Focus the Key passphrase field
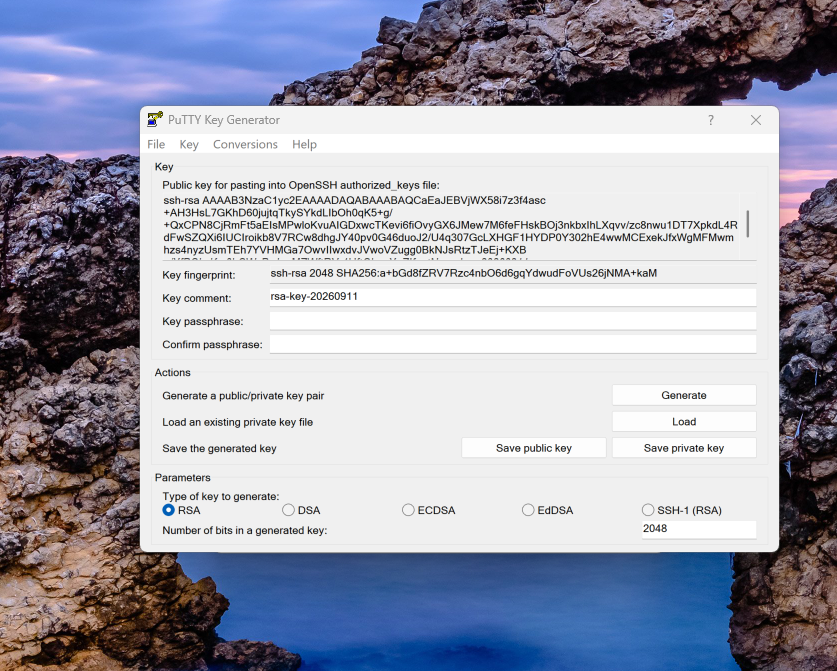 pyautogui.click(x=513, y=321)
